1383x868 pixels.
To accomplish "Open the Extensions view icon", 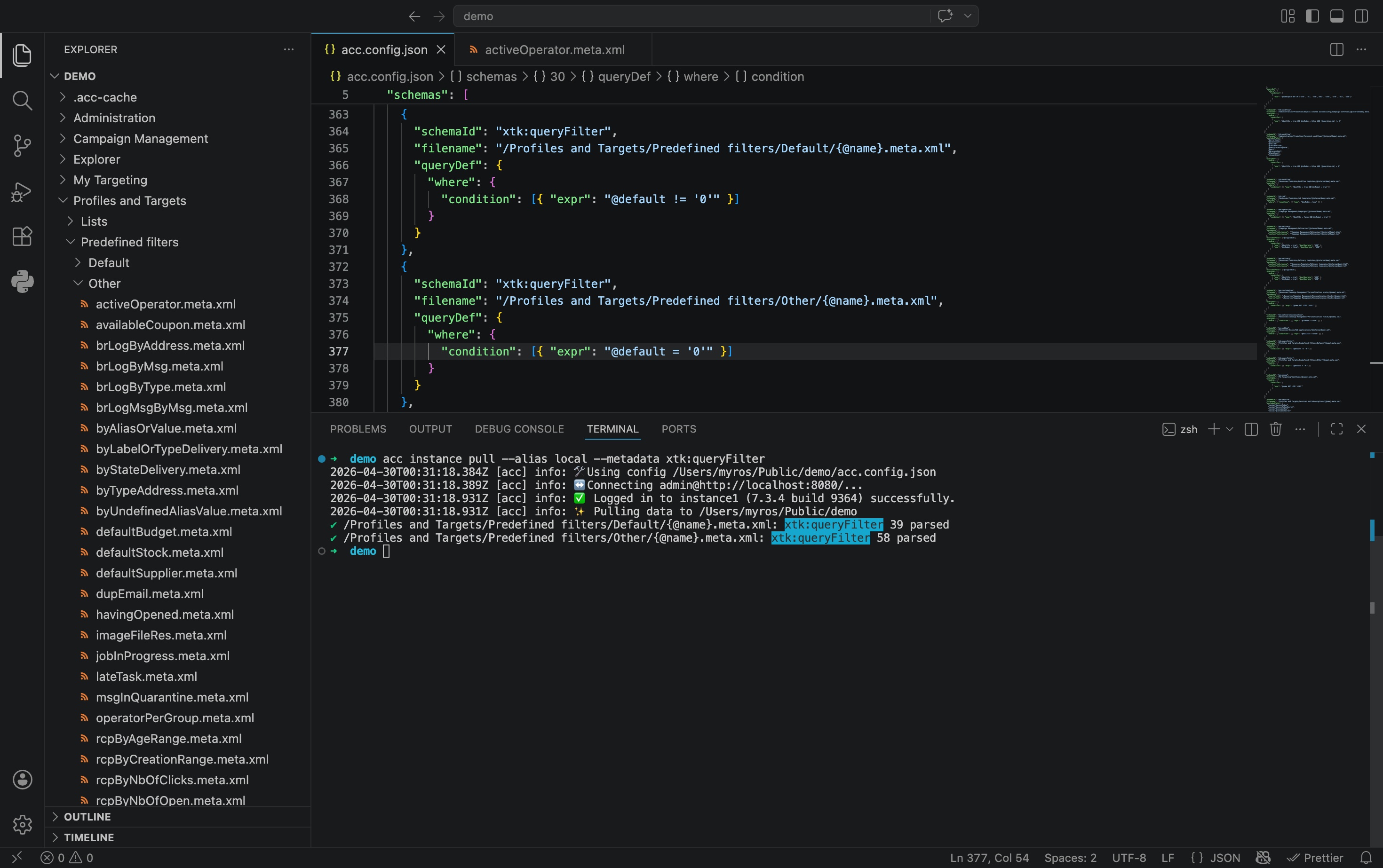I will coord(23,236).
